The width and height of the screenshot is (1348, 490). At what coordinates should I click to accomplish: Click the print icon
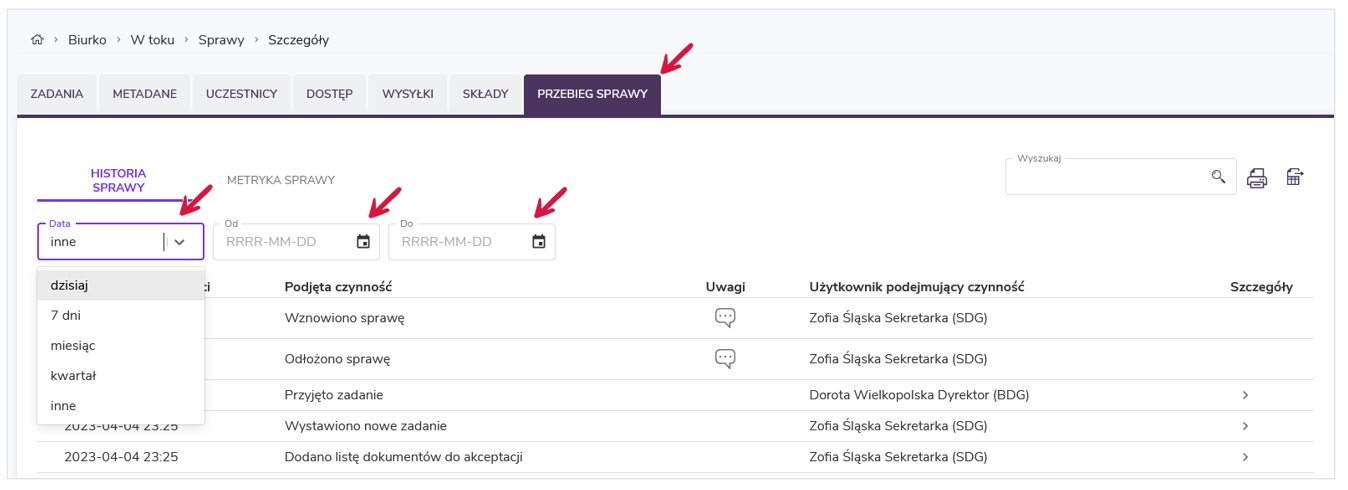(1257, 178)
